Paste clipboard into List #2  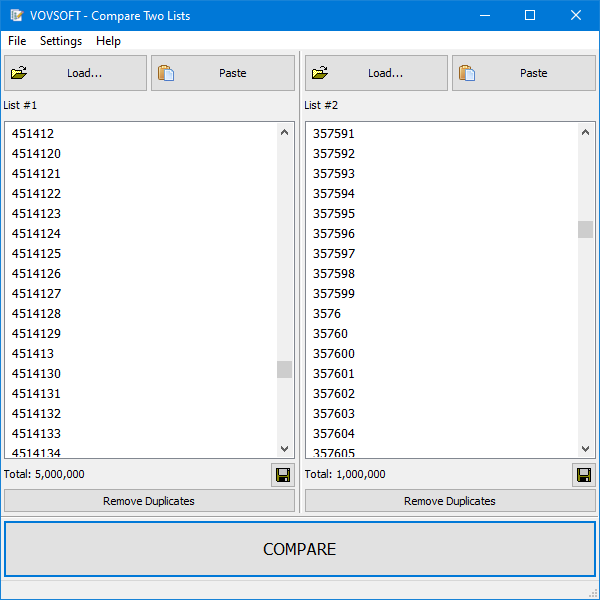(x=524, y=73)
